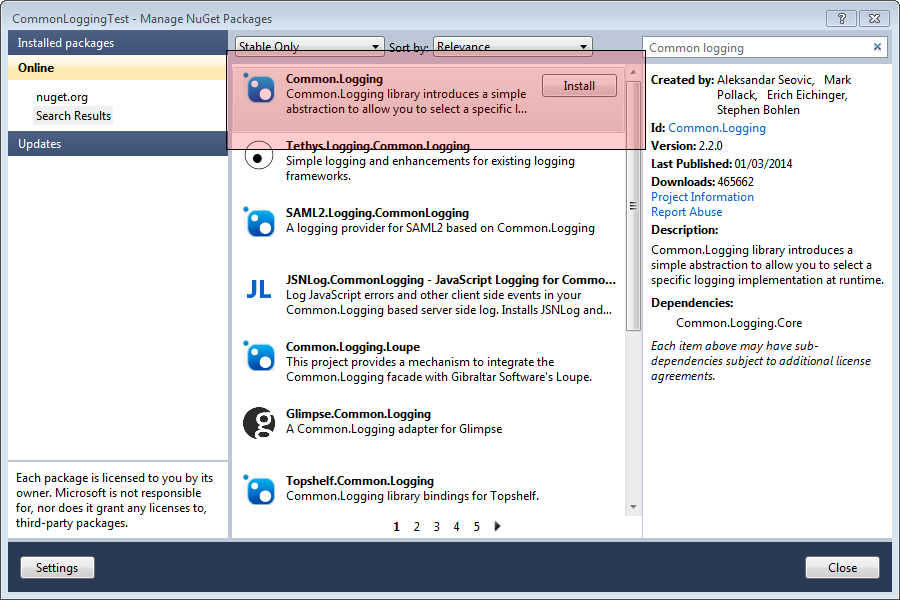This screenshot has height=600, width=900.
Task: Click the Version 2.2.0 text
Action: pyautogui.click(x=686, y=146)
